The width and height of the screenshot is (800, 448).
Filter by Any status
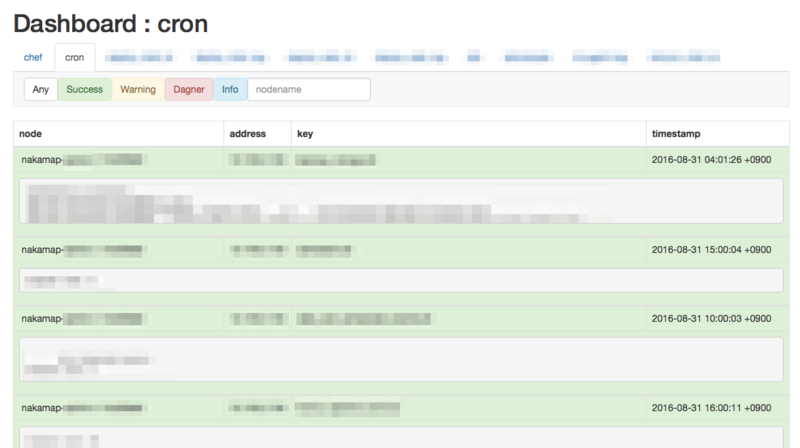[x=40, y=89]
